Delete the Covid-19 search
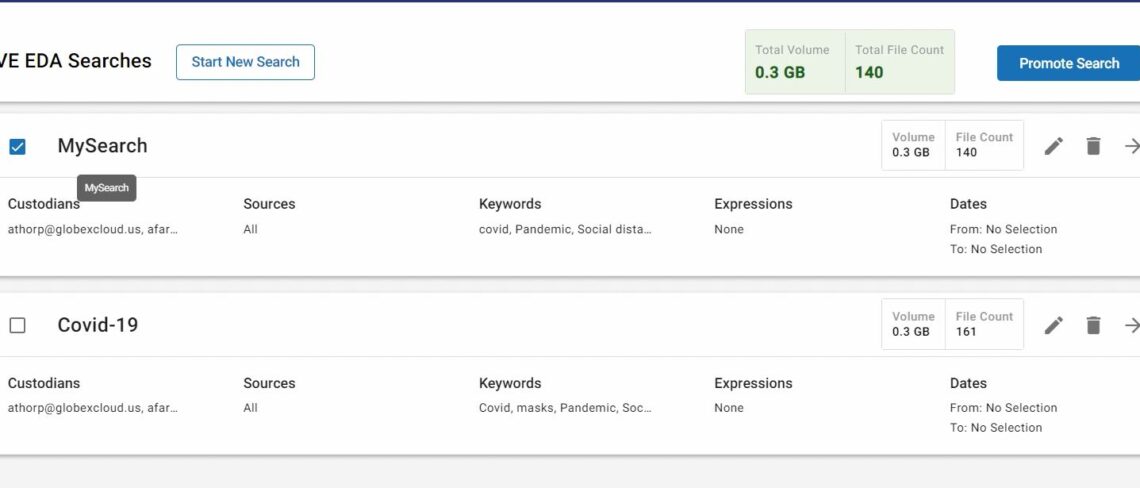 (x=1093, y=325)
